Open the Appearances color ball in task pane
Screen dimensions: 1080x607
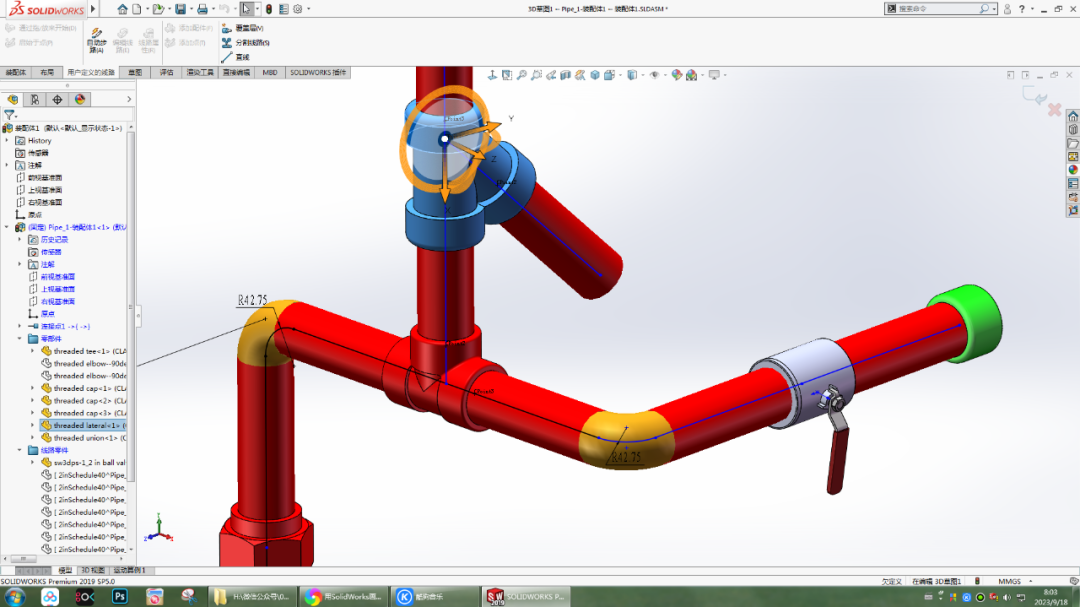click(1072, 170)
